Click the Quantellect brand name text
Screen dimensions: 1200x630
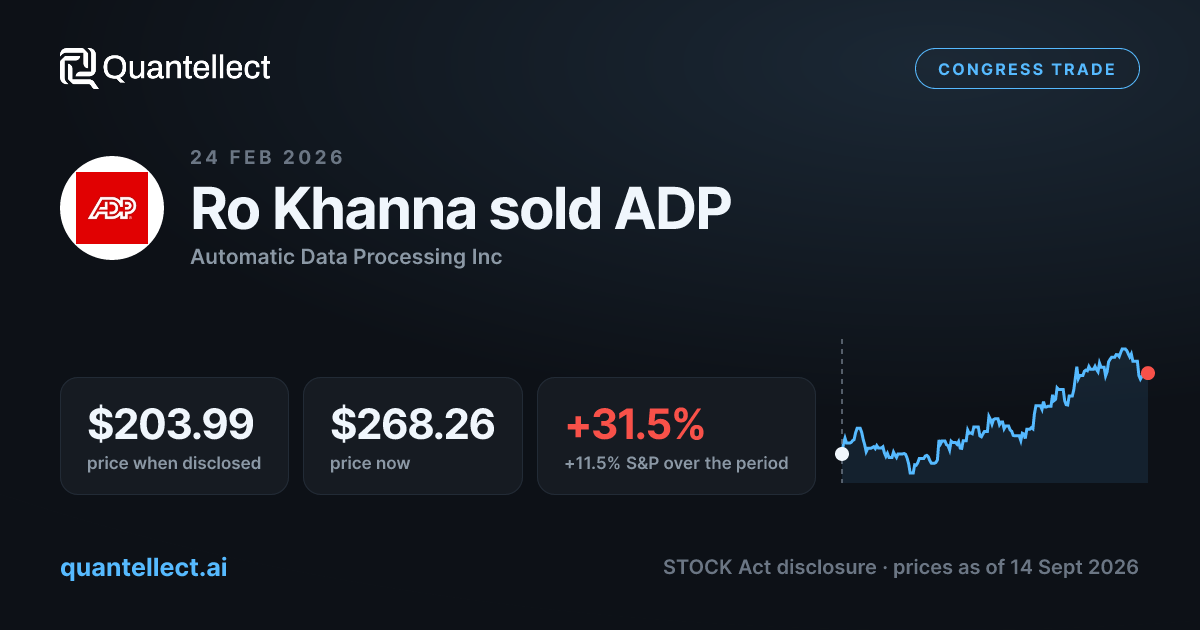187,68
